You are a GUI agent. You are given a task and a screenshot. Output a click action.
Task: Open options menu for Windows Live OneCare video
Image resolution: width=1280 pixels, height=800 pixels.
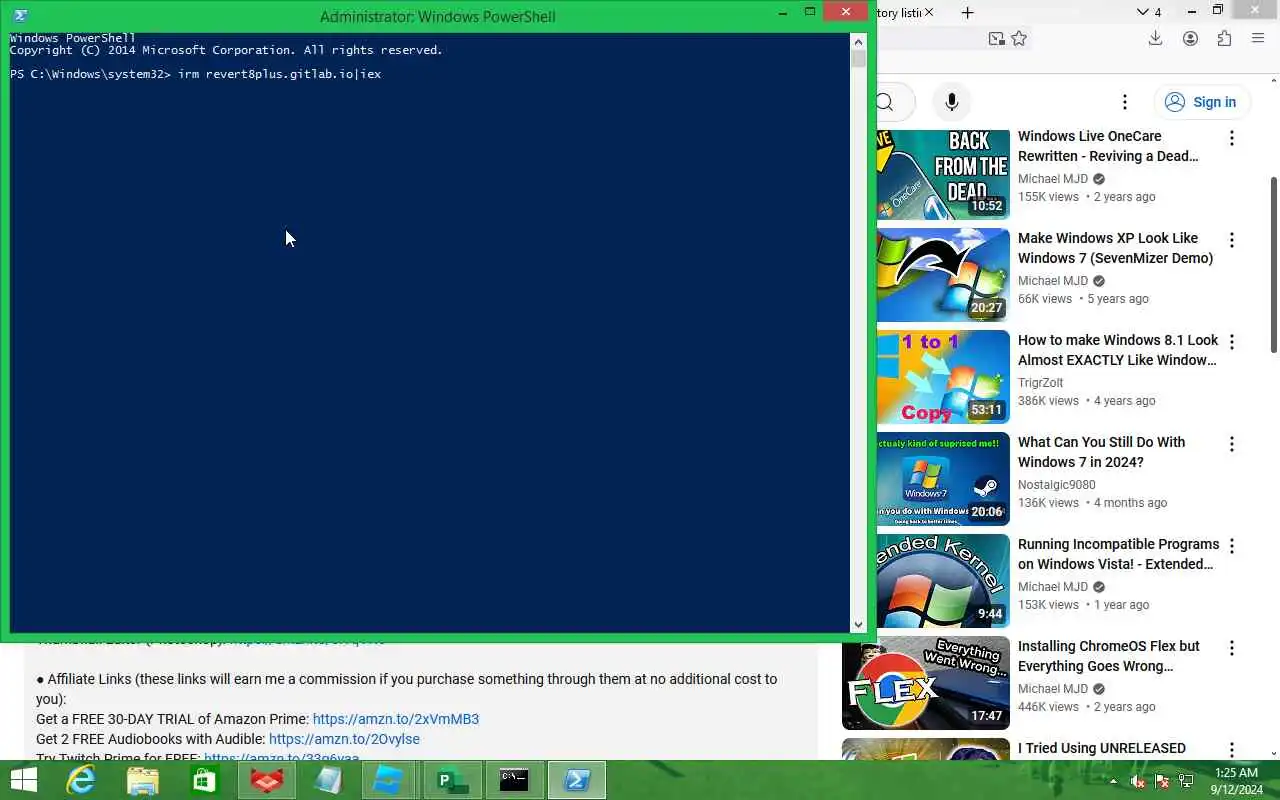pyautogui.click(x=1232, y=138)
